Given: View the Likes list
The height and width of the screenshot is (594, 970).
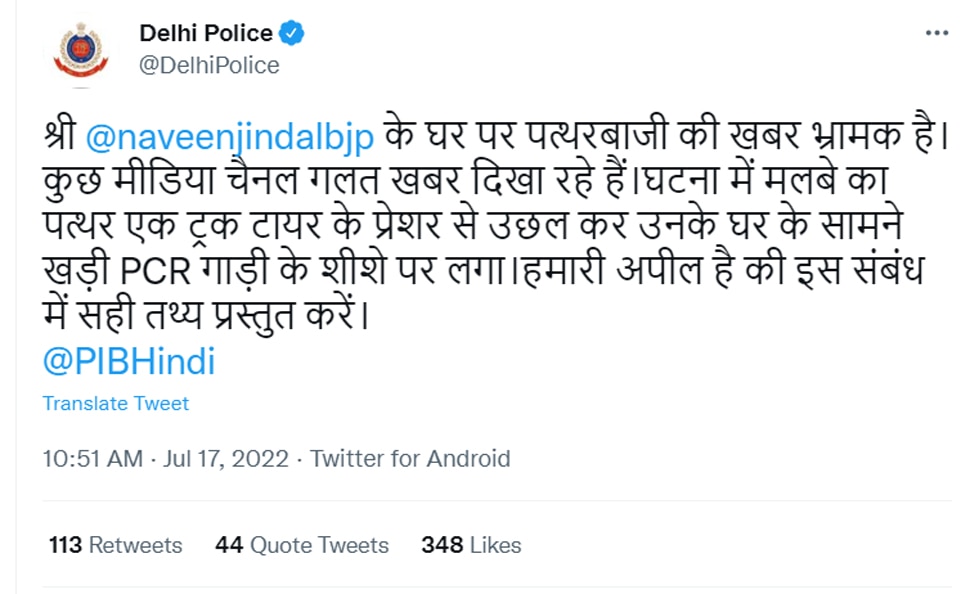Looking at the screenshot, I should [496, 545].
